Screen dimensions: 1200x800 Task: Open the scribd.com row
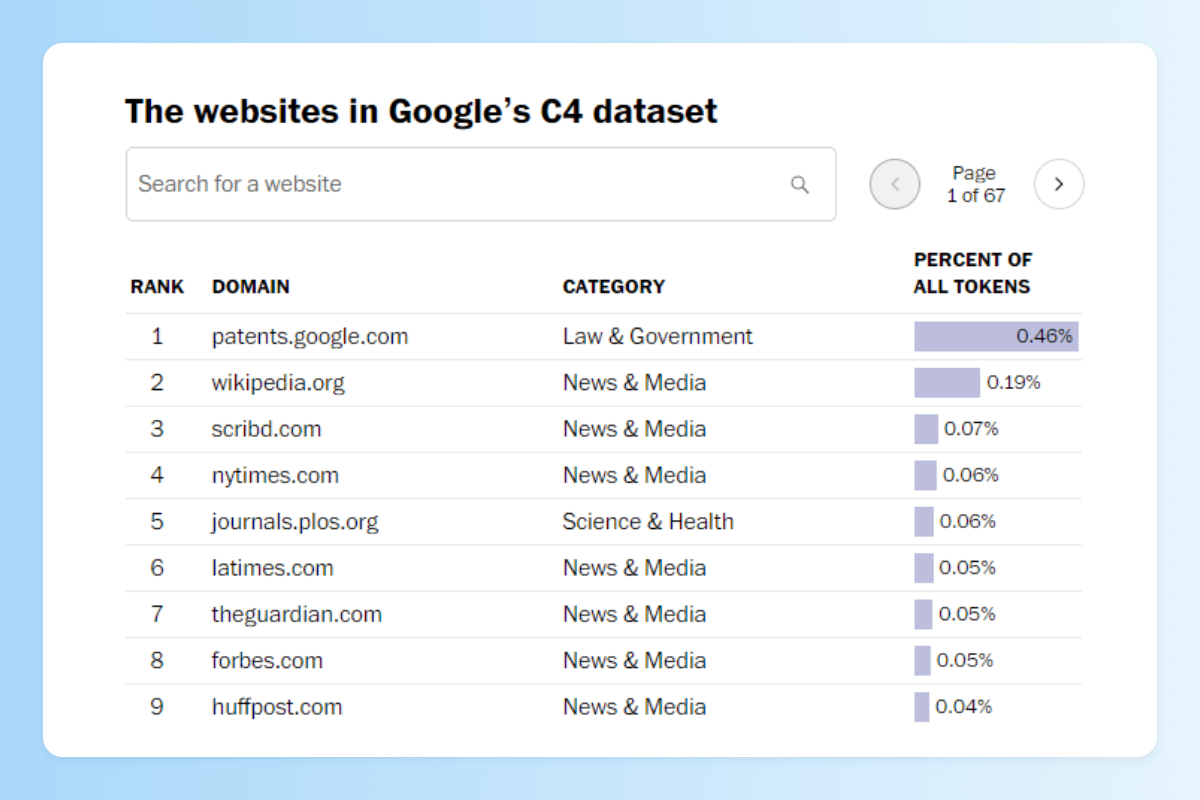click(x=266, y=429)
